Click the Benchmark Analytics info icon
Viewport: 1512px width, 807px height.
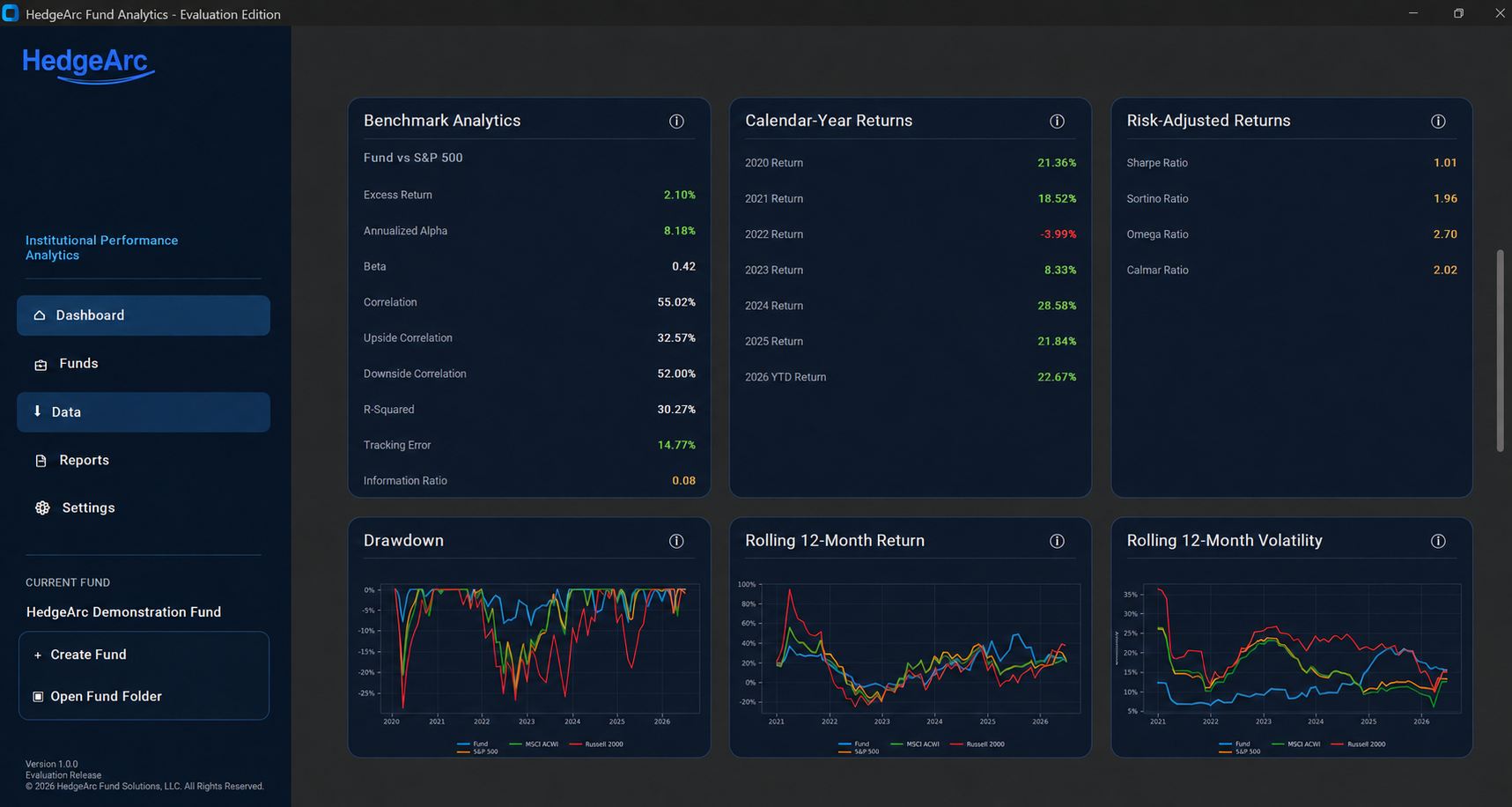click(676, 122)
